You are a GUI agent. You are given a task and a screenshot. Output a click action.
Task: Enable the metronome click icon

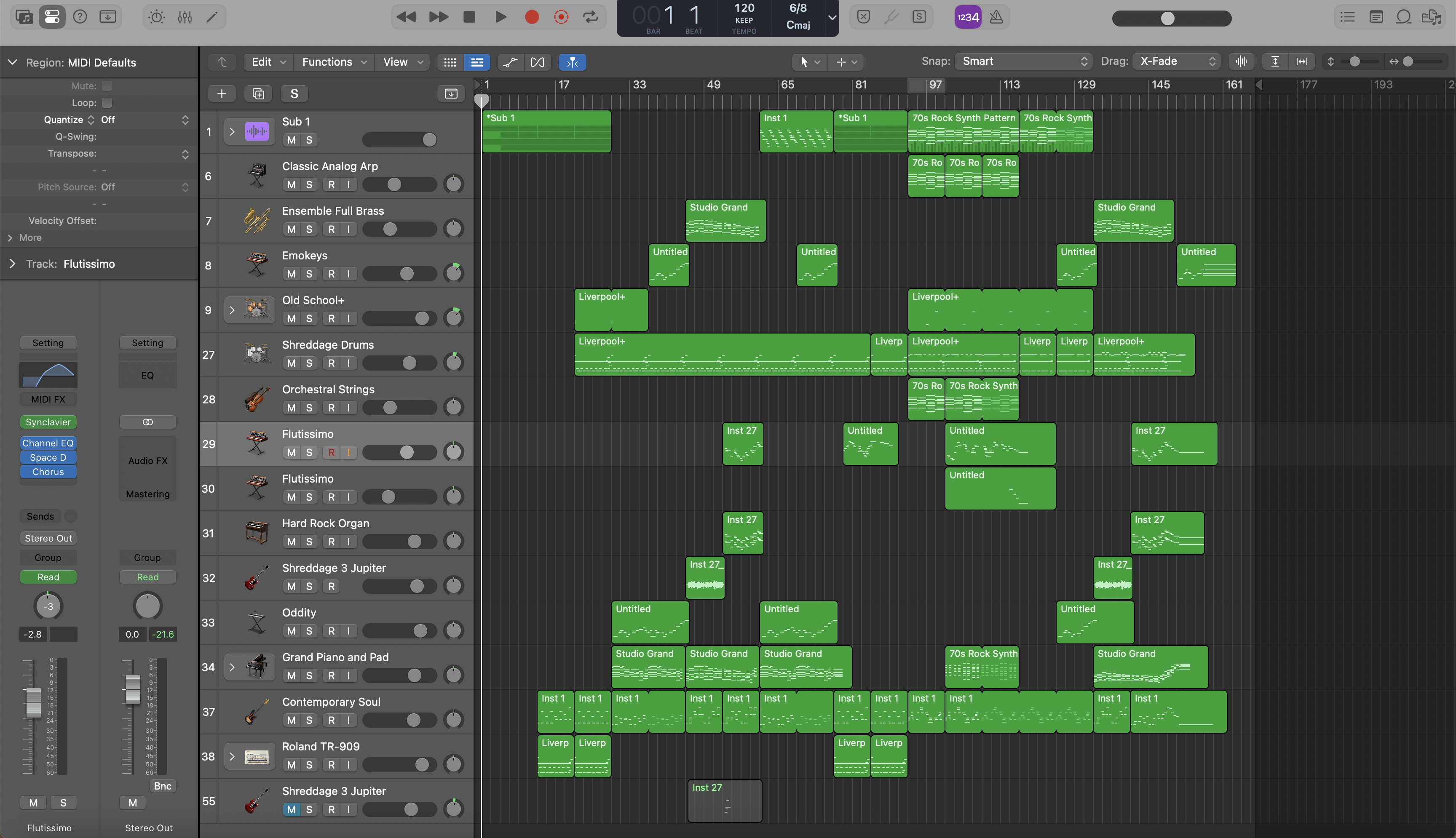tap(996, 17)
